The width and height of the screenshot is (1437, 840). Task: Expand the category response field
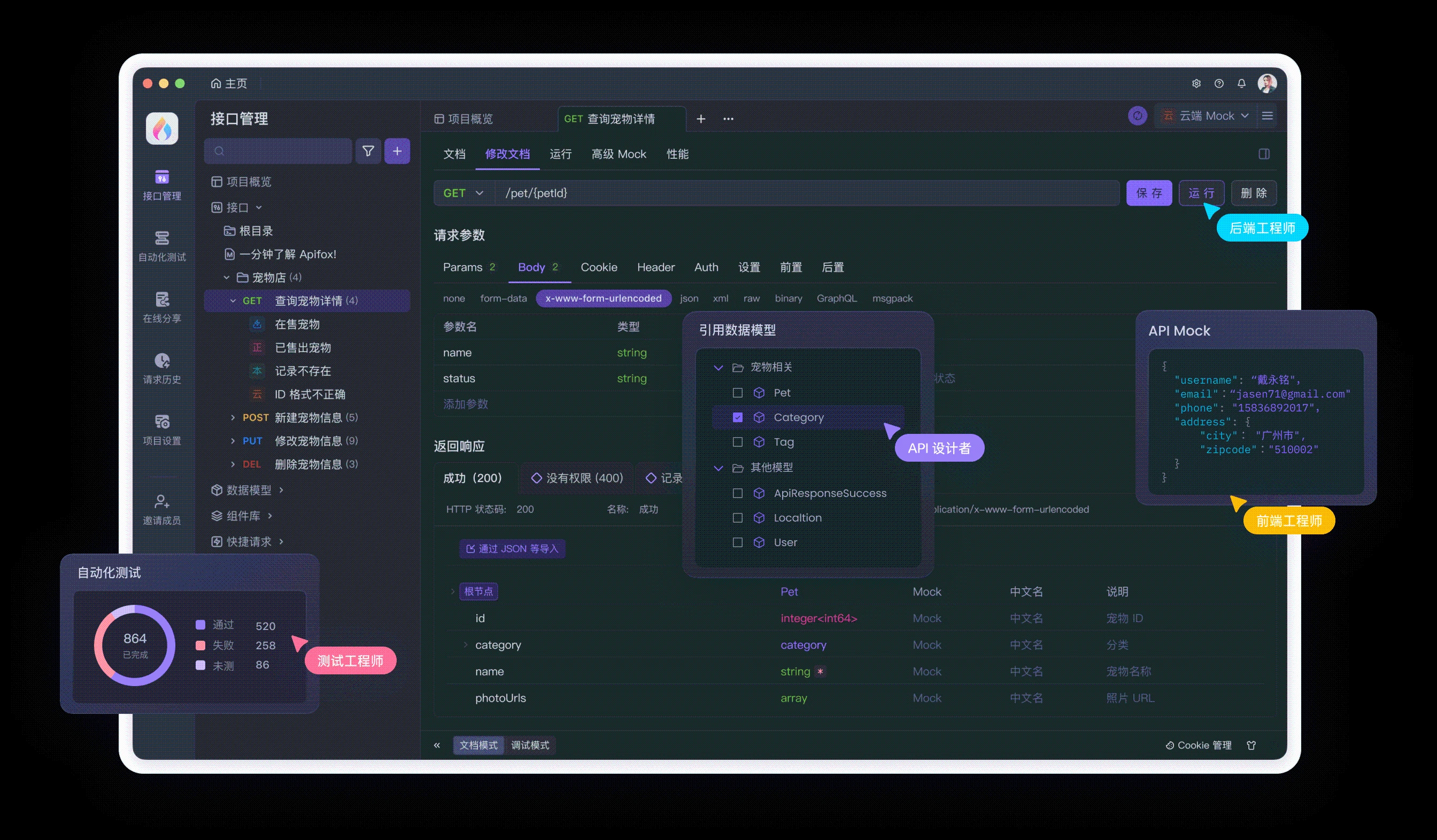(x=465, y=644)
